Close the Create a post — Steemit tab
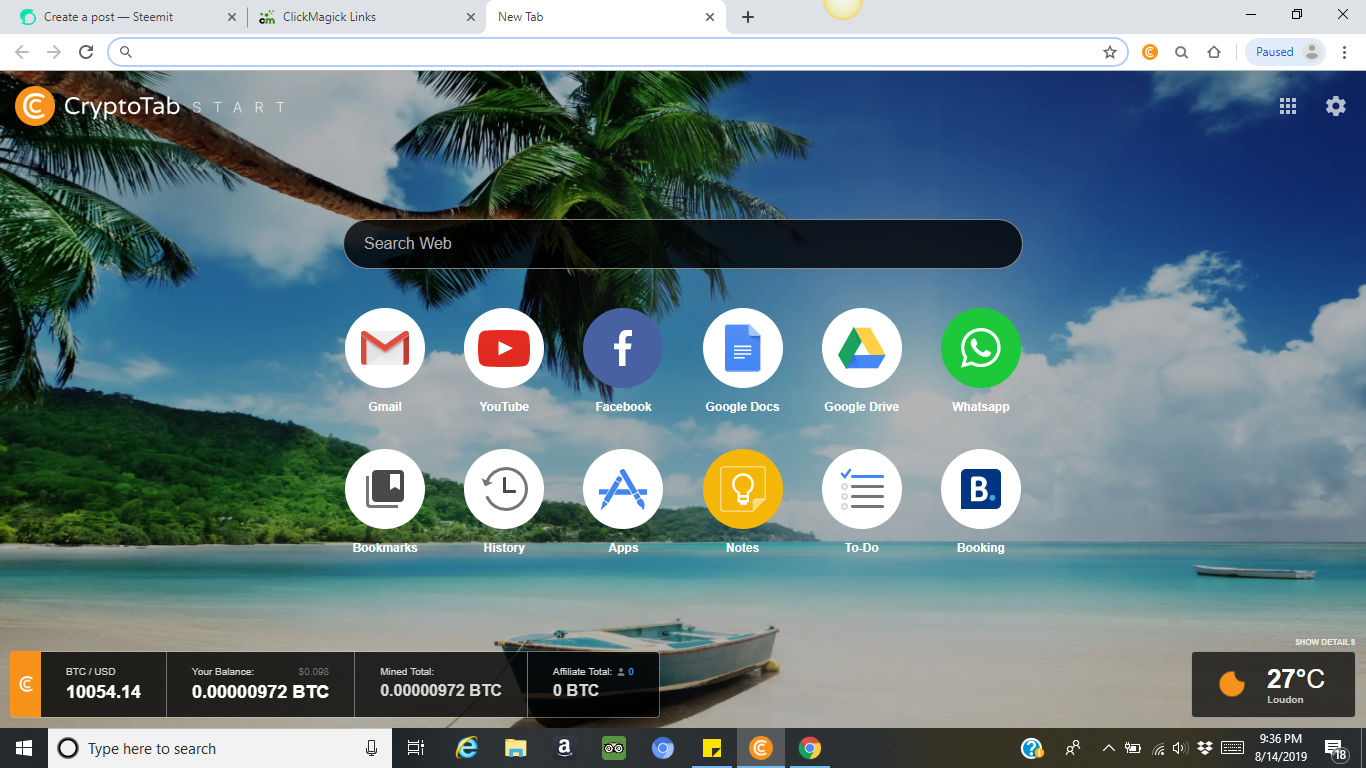 point(232,17)
